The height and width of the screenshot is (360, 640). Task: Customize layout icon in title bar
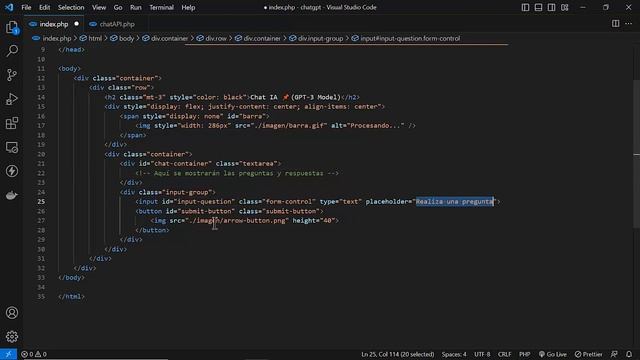564,7
